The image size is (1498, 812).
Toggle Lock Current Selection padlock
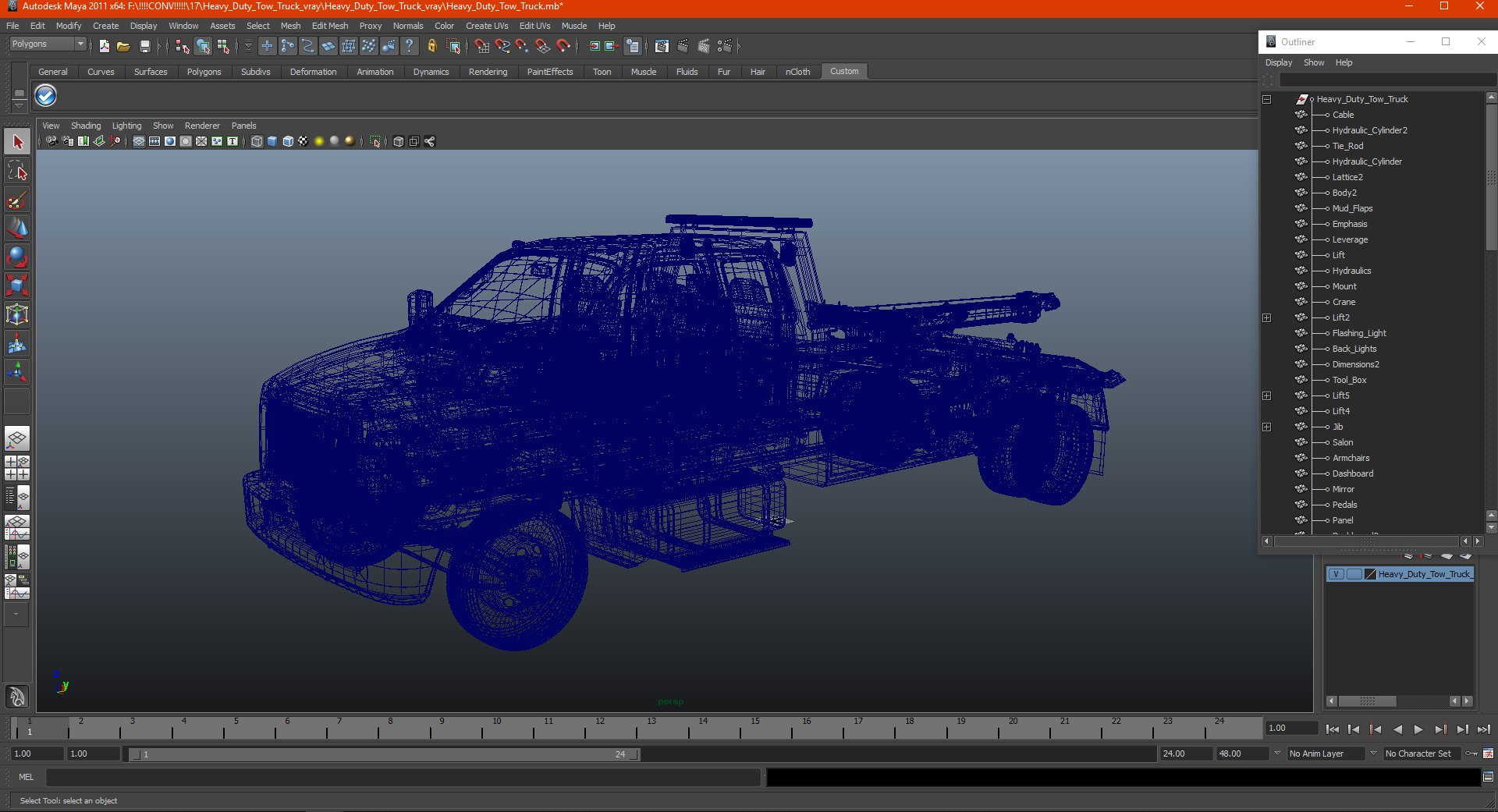431,47
